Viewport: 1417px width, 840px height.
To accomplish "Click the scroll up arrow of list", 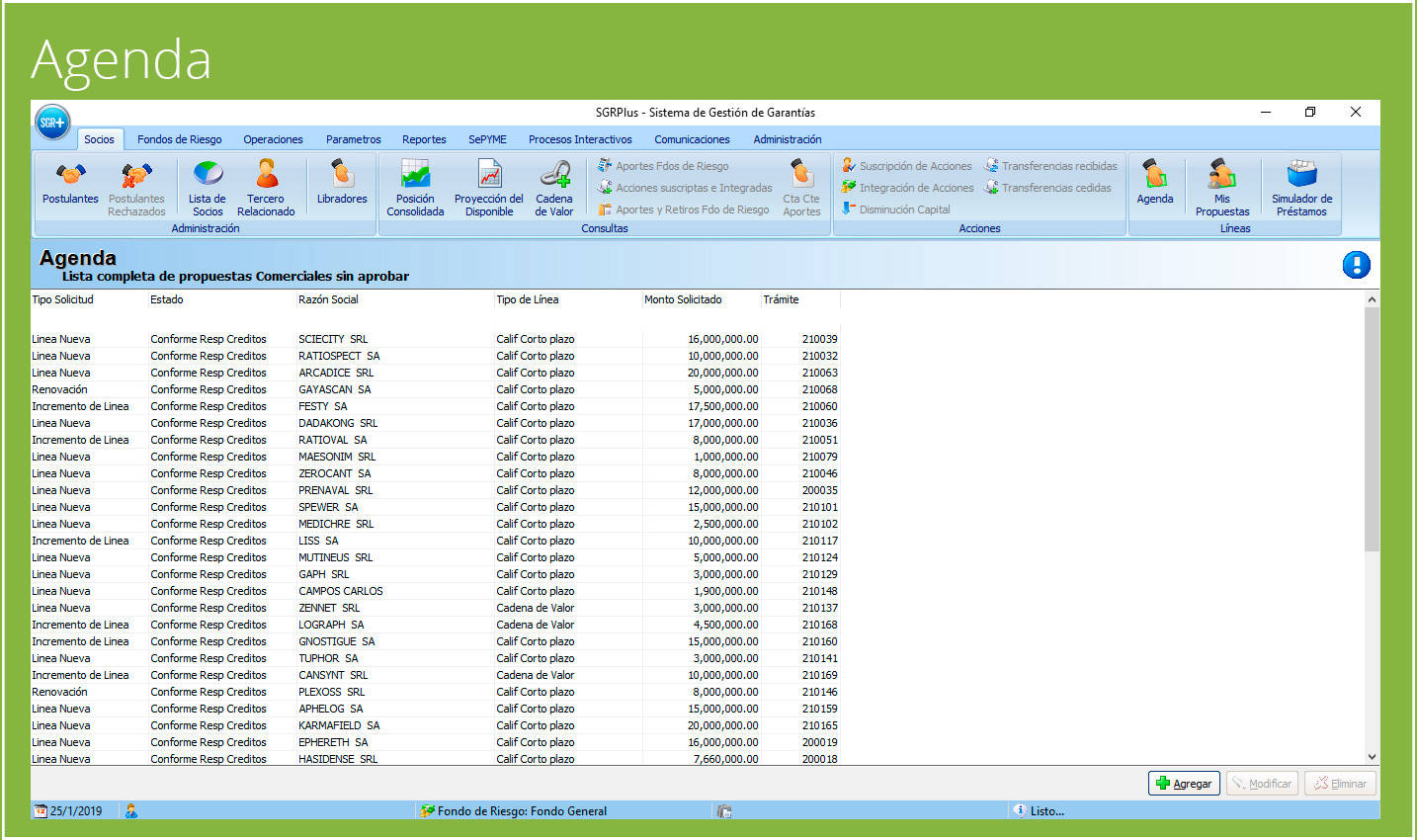I will pyautogui.click(x=1372, y=299).
